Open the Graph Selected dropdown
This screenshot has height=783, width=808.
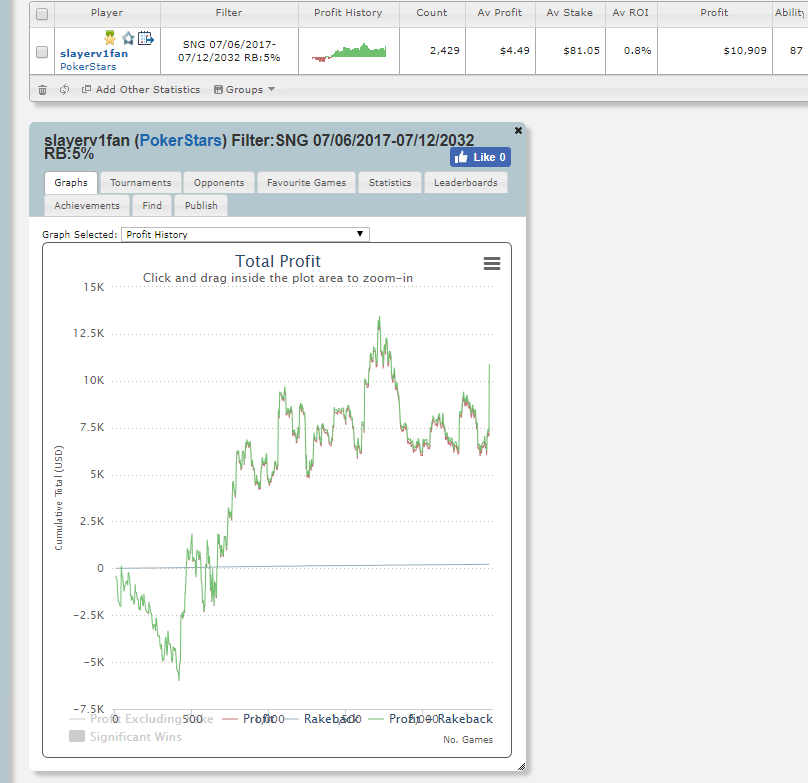(245, 235)
